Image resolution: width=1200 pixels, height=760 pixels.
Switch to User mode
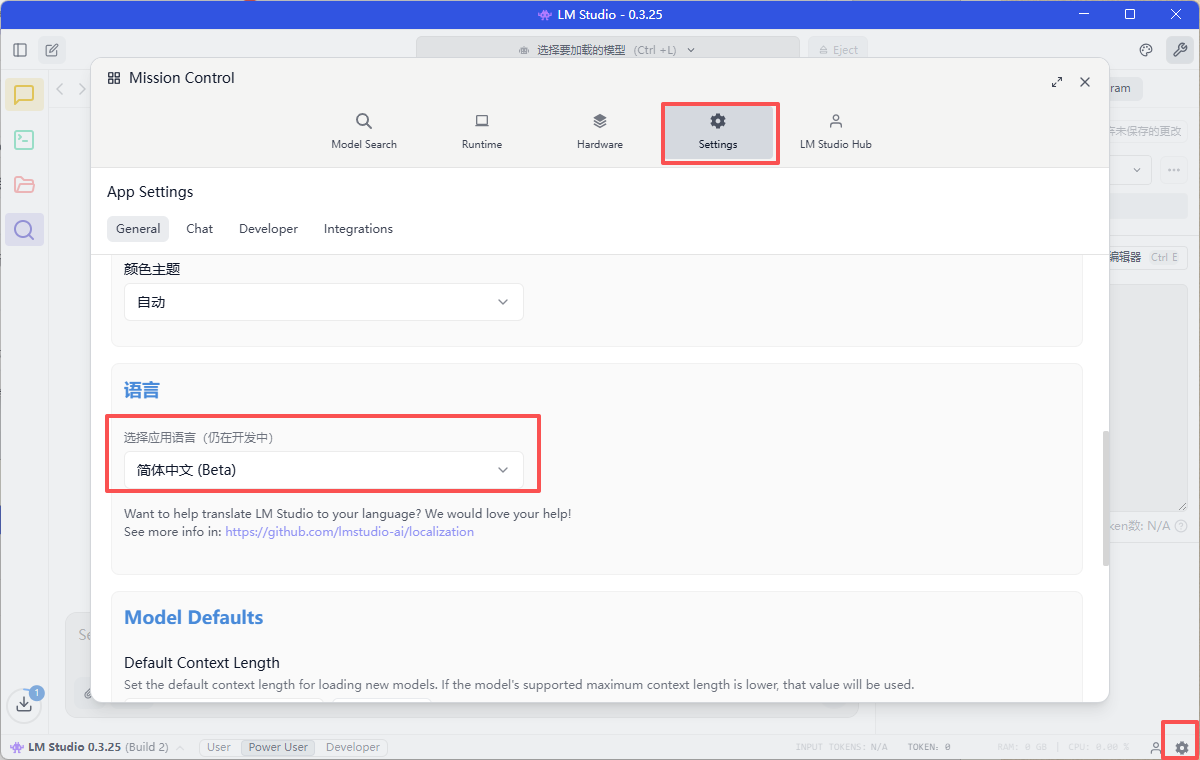click(x=219, y=747)
